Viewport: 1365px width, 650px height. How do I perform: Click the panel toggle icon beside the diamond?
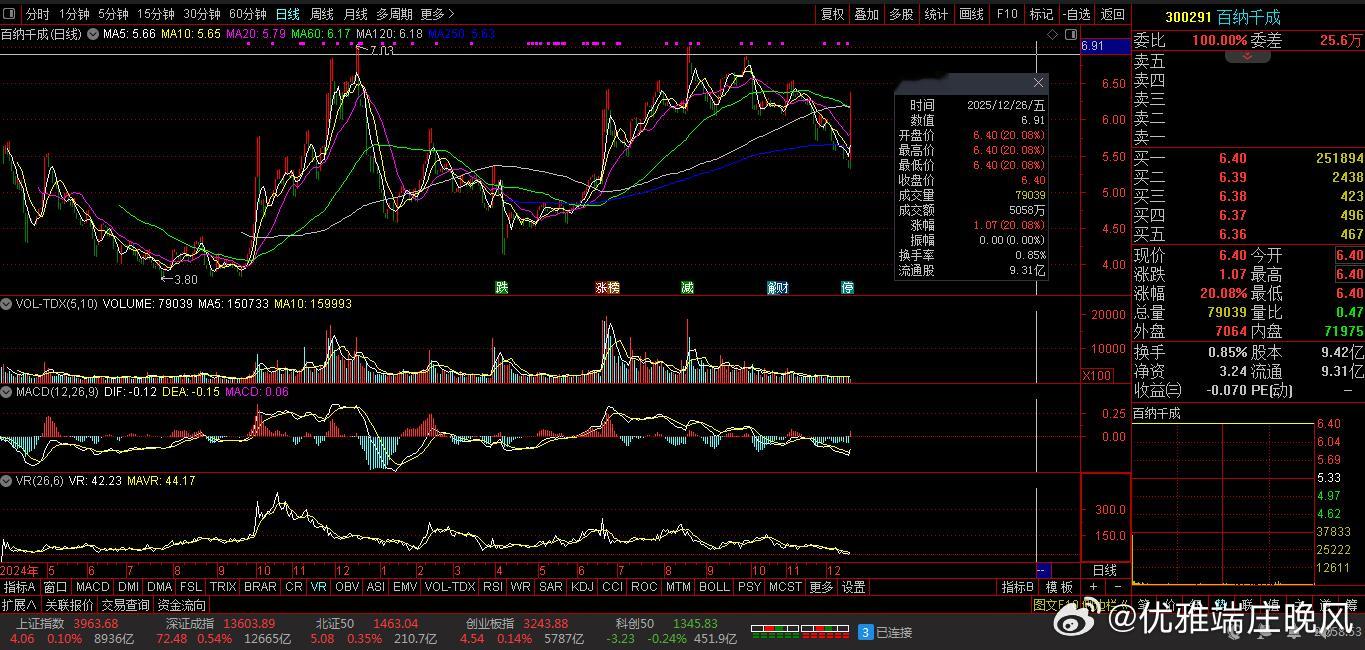(x=1069, y=35)
